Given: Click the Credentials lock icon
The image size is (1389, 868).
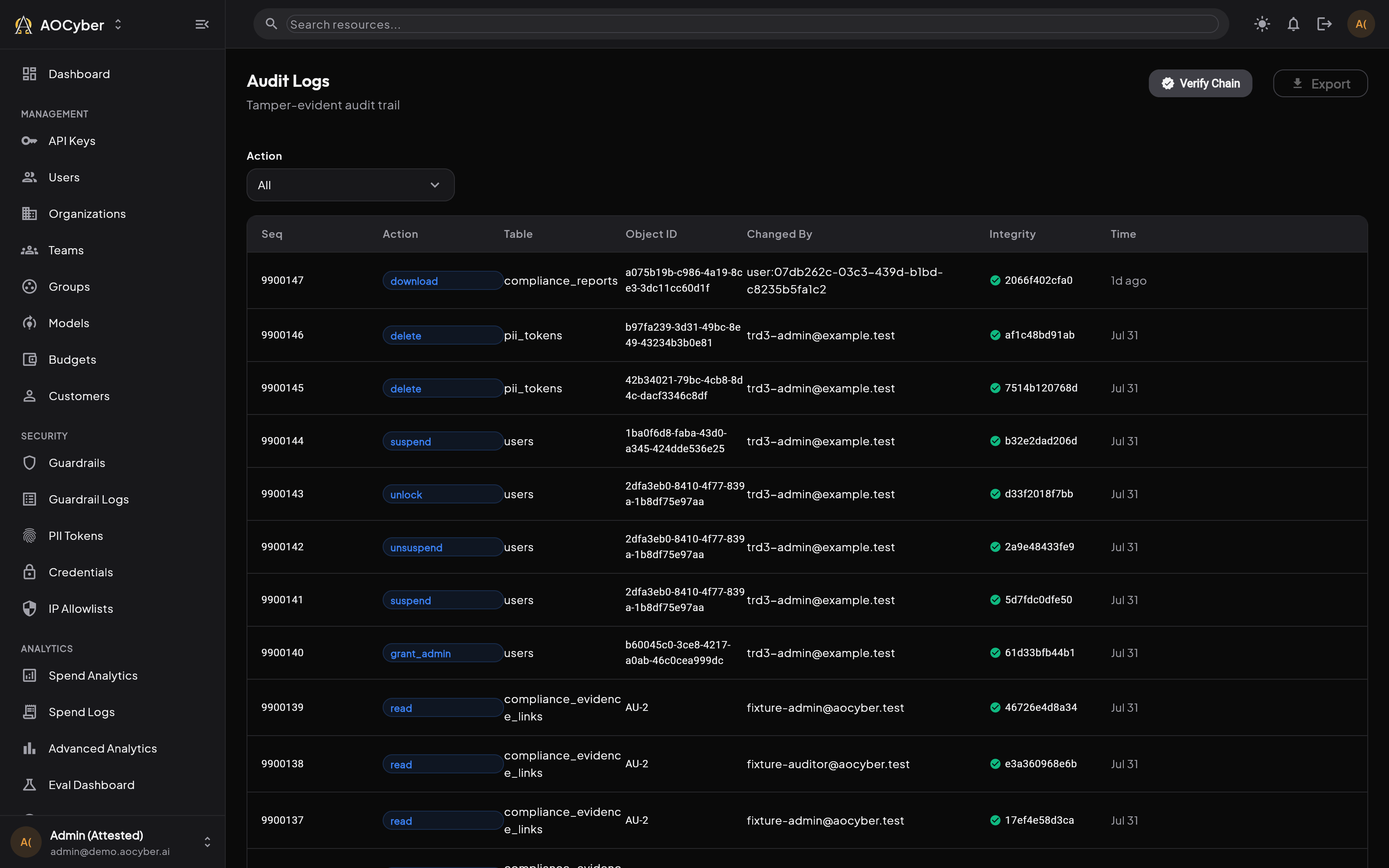Looking at the screenshot, I should click(29, 572).
